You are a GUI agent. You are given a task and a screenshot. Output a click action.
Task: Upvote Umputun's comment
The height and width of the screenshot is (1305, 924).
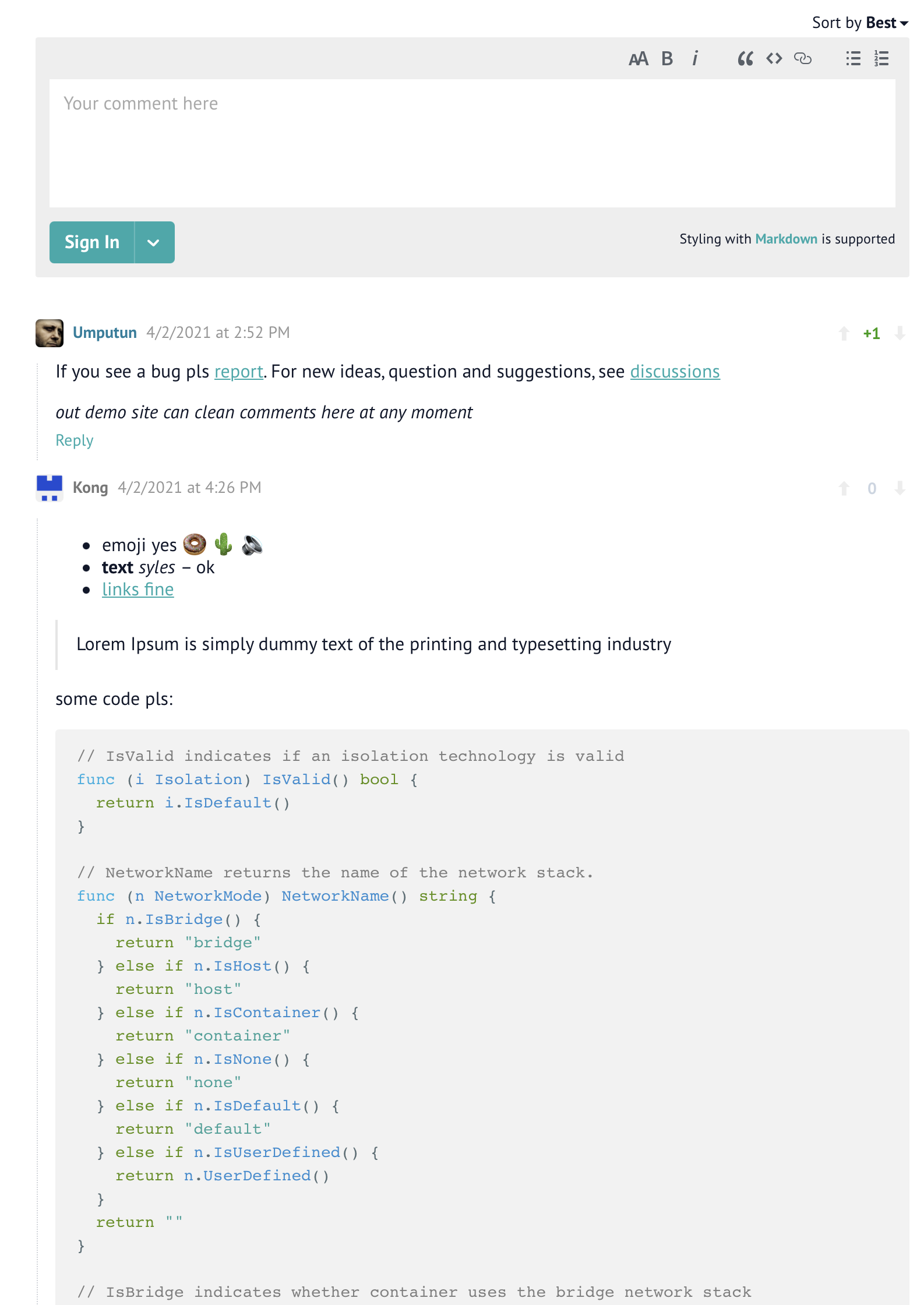pyautogui.click(x=844, y=333)
